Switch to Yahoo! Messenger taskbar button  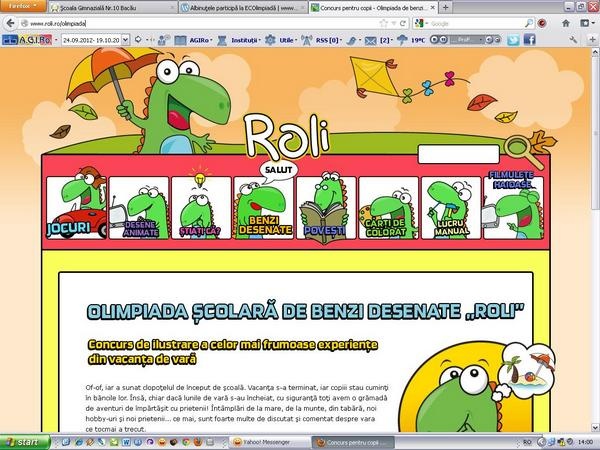pyautogui.click(x=269, y=443)
